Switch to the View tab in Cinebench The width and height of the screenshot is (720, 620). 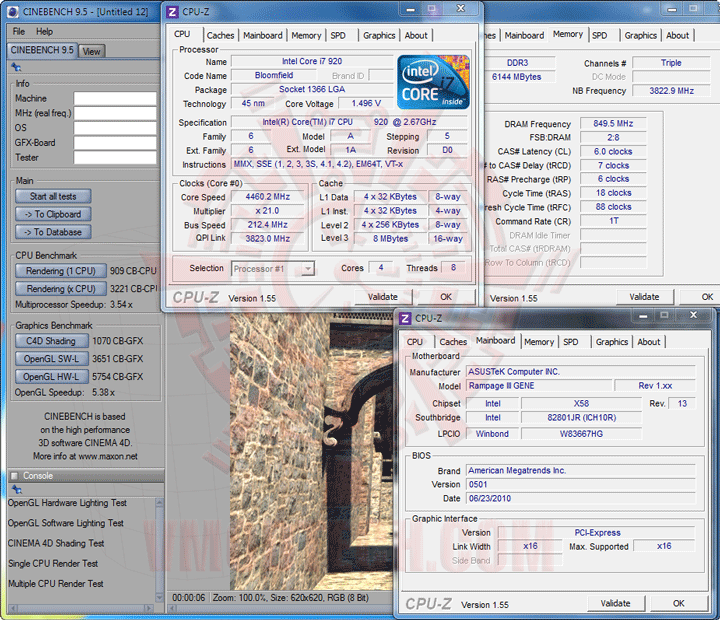coord(91,51)
